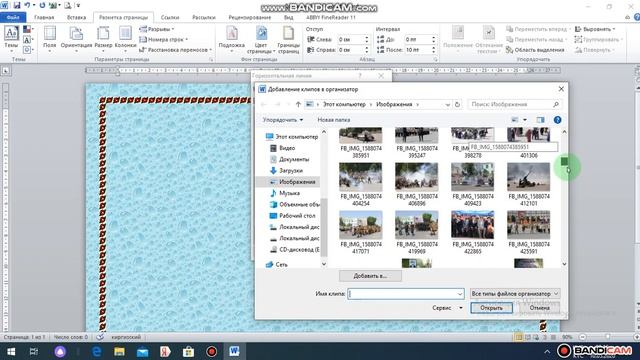Refresh the Изображения folder in the dialog
The height and width of the screenshot is (360, 640).
point(457,104)
